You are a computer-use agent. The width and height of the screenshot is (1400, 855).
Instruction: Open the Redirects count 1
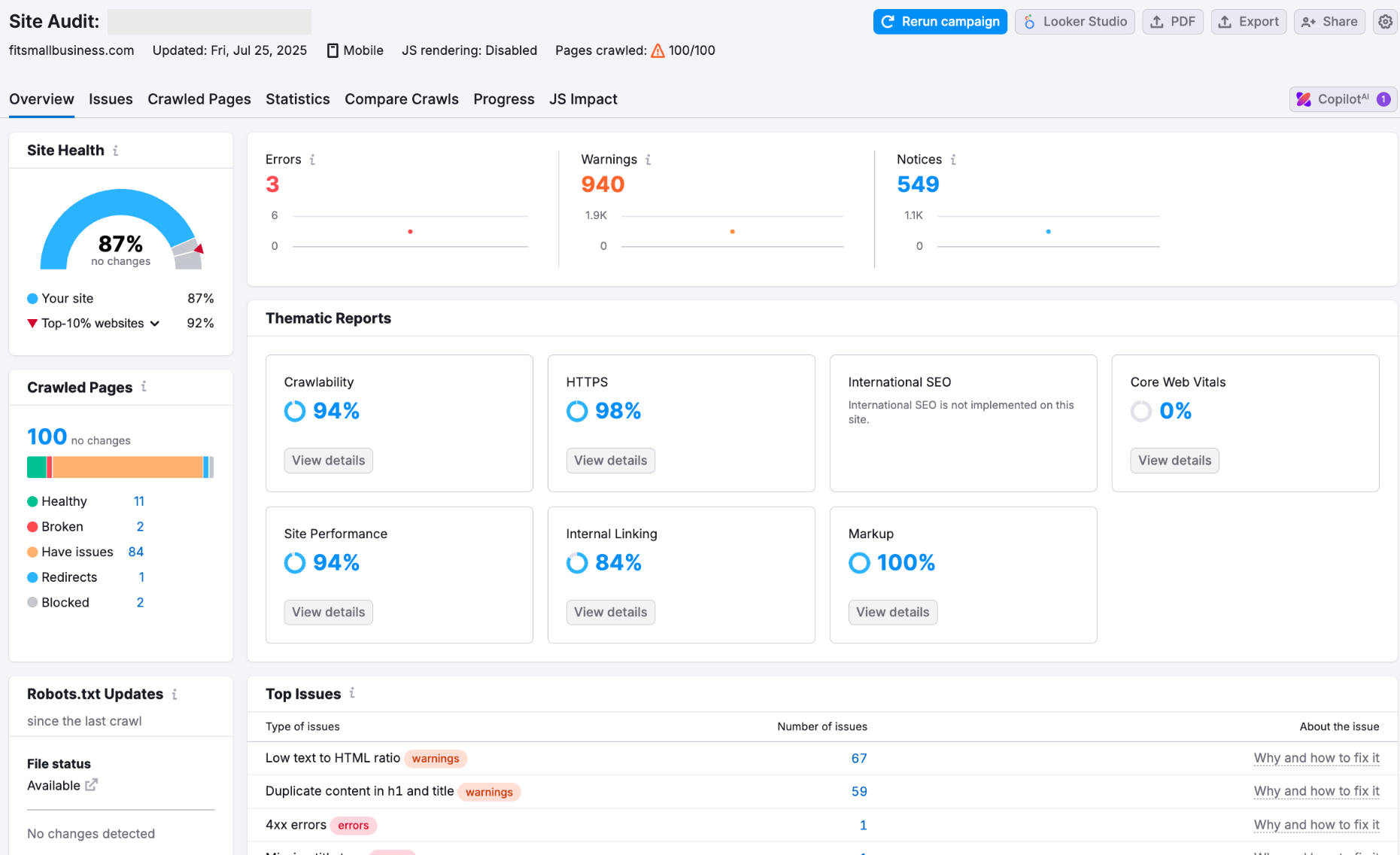tap(141, 577)
